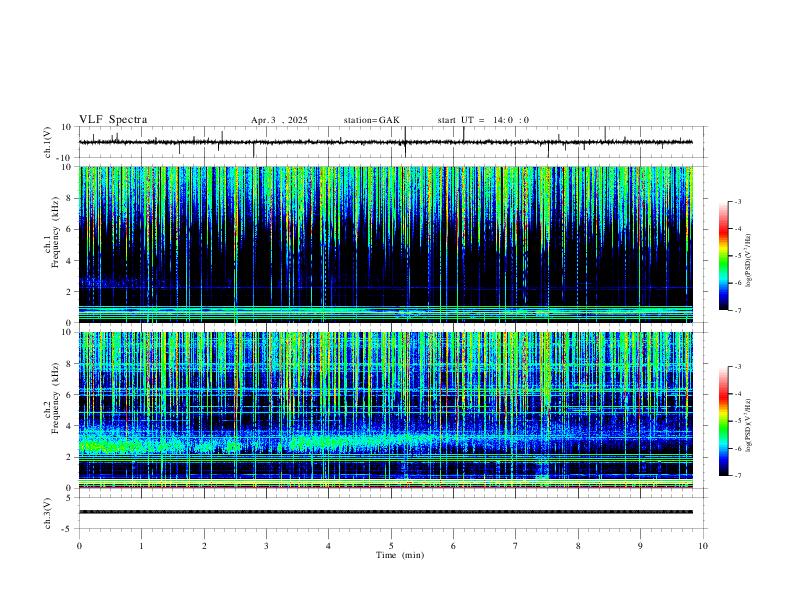Click the "-6" label on ch.2 colorbar
The image size is (792, 612).
pos(737,448)
